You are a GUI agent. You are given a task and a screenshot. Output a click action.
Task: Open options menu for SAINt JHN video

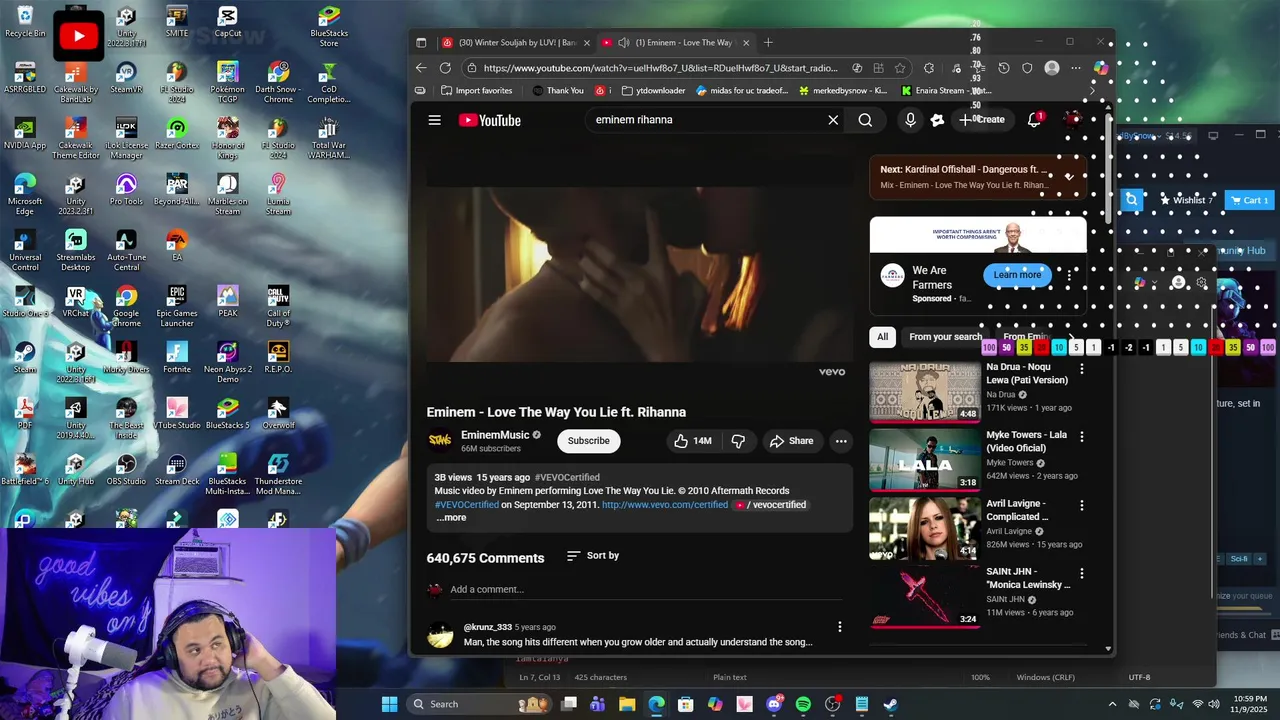pos(1081,574)
